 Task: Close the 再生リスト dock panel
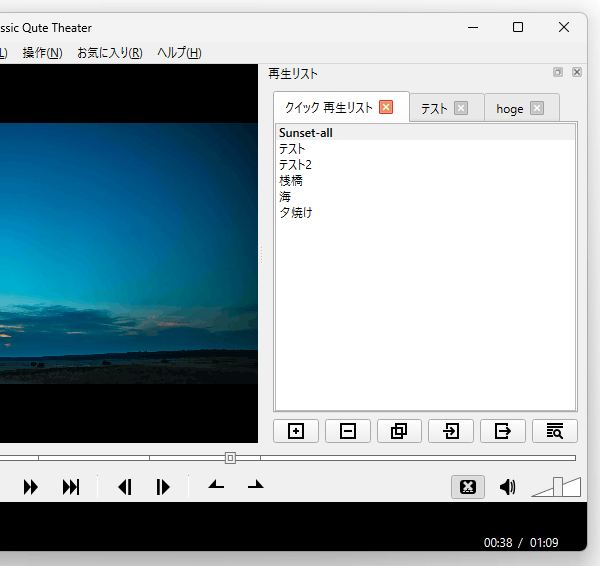pyautogui.click(x=577, y=72)
